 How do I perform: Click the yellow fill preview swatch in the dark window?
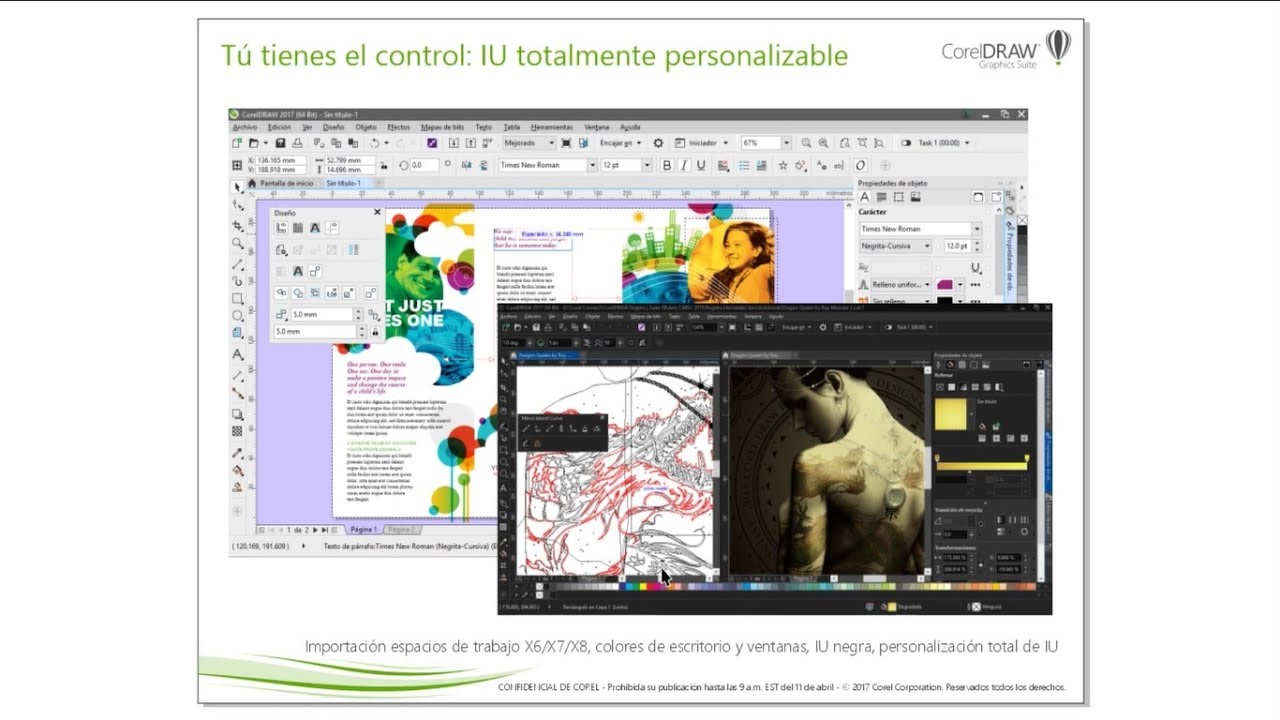[951, 413]
